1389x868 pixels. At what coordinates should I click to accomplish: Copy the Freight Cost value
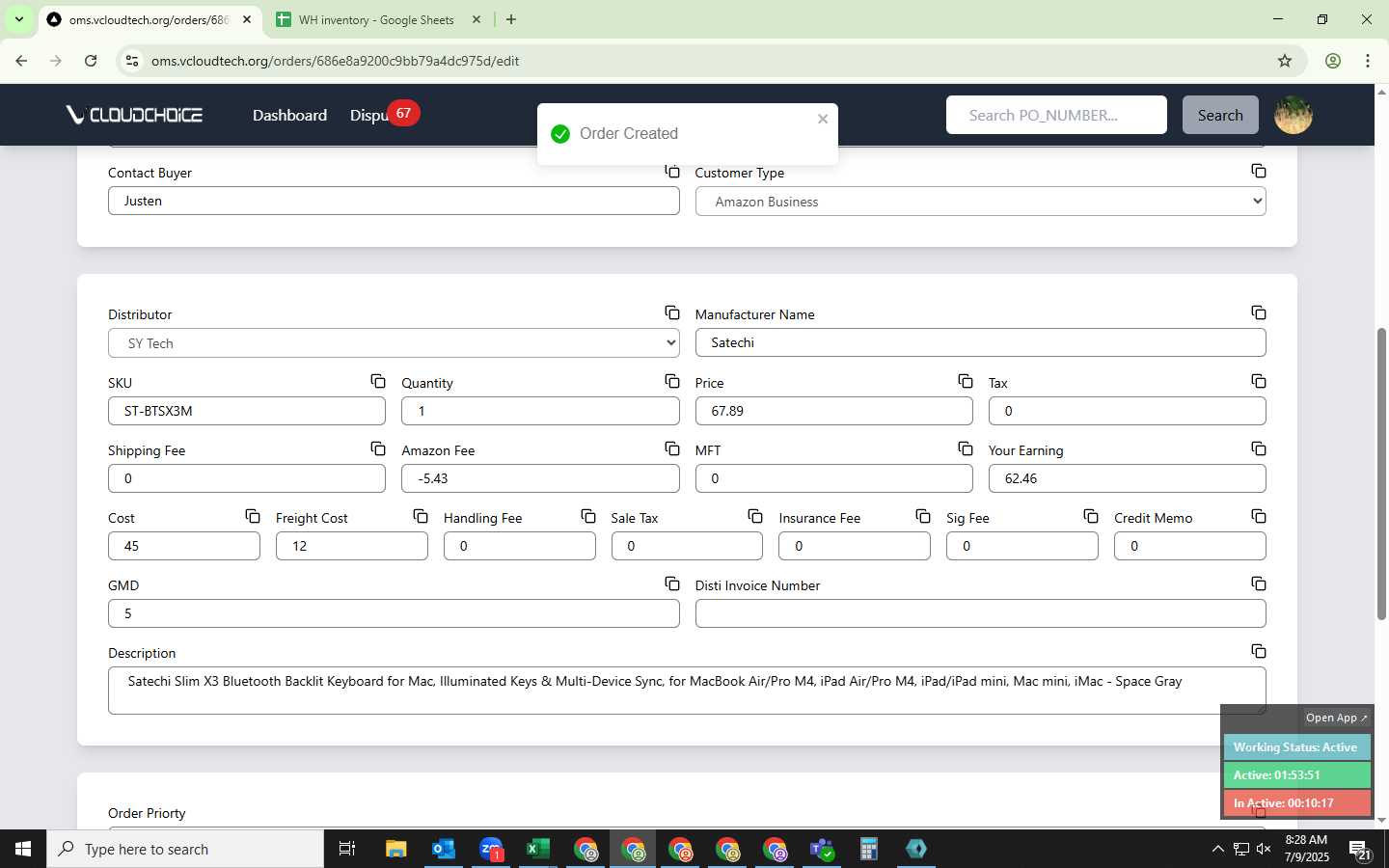point(421,516)
